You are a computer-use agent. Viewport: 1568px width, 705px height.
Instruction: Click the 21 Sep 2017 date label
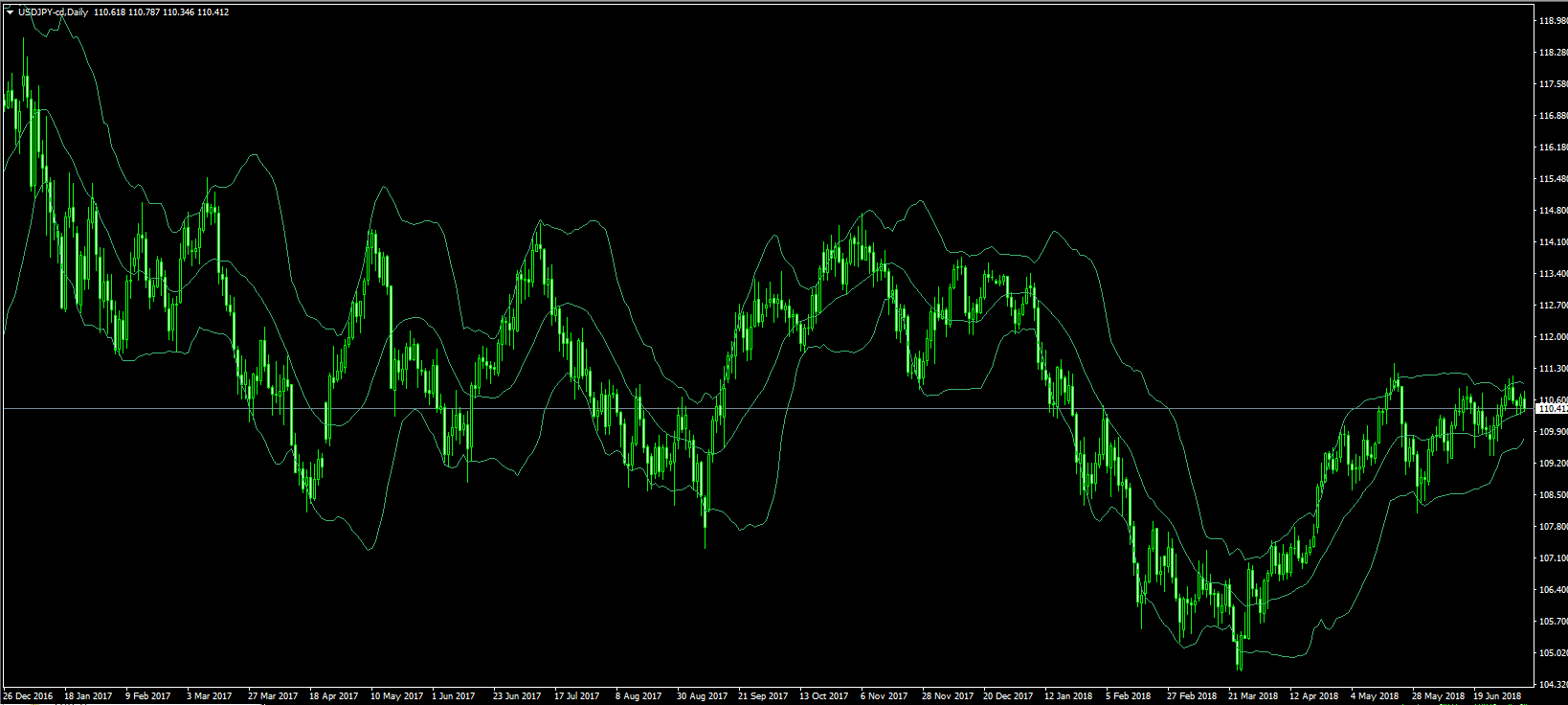(763, 696)
